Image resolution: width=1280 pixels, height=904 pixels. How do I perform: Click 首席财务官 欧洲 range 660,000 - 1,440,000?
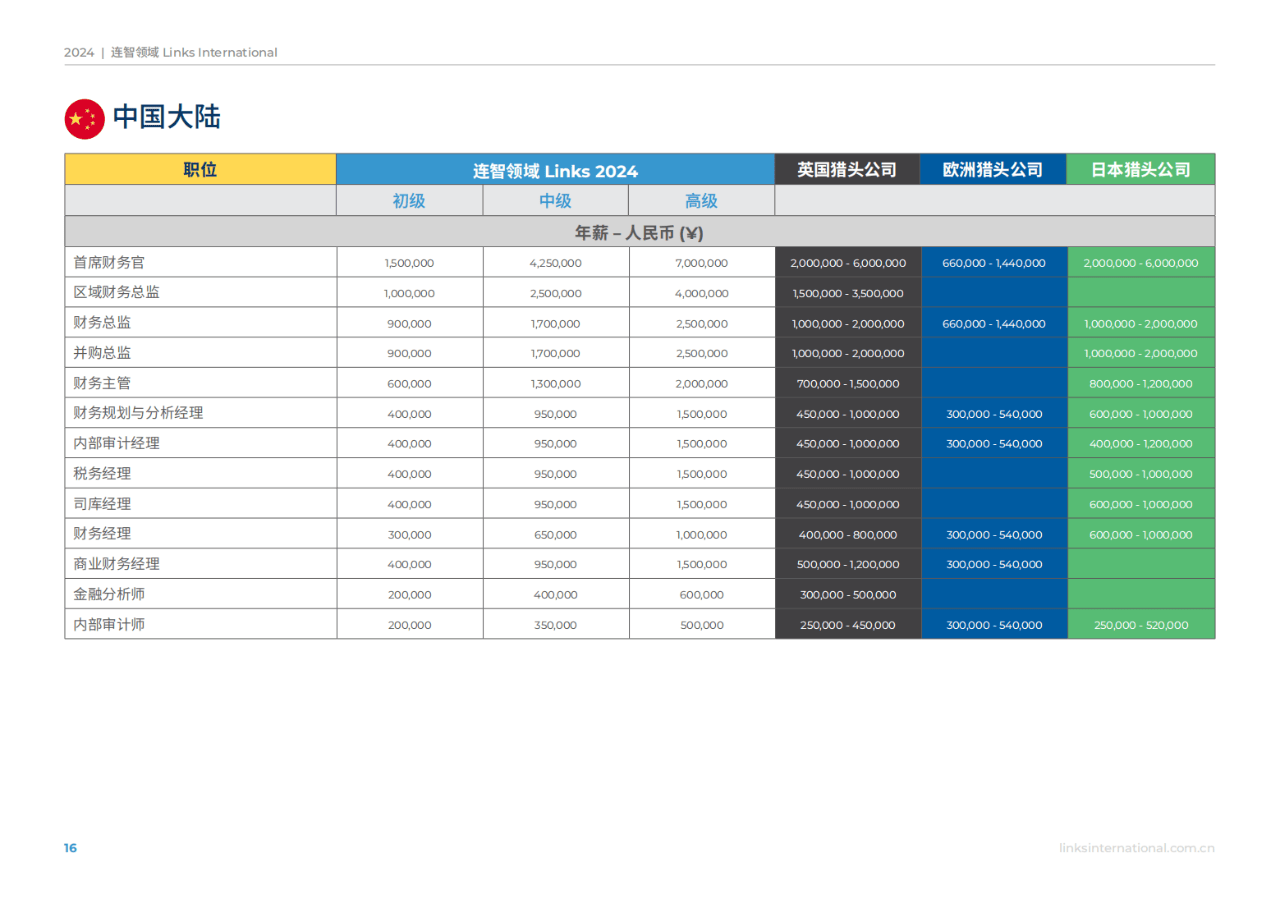point(994,263)
